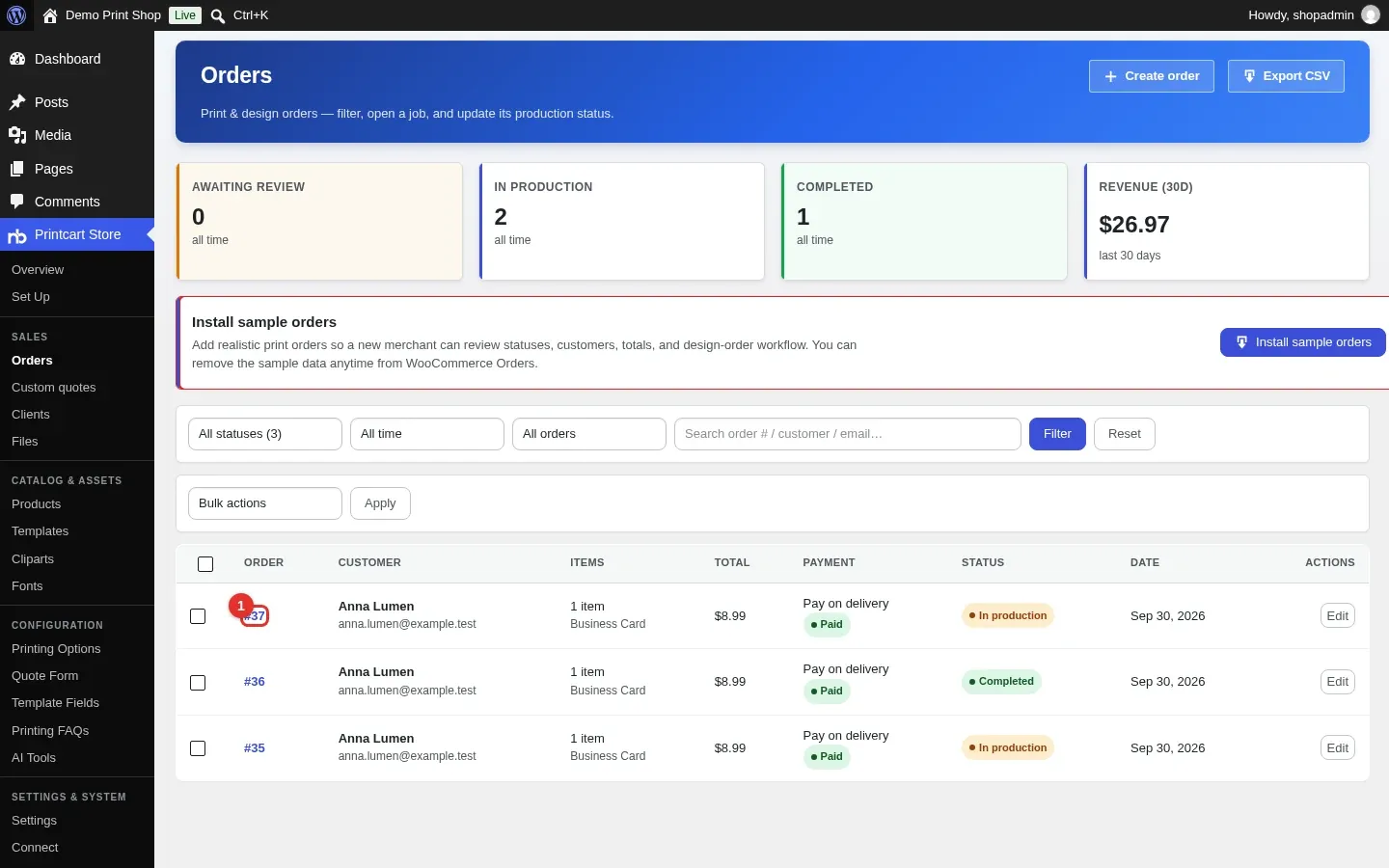Click the Pages icon in sidebar
This screenshot has height=868, width=1389.
coord(17,169)
